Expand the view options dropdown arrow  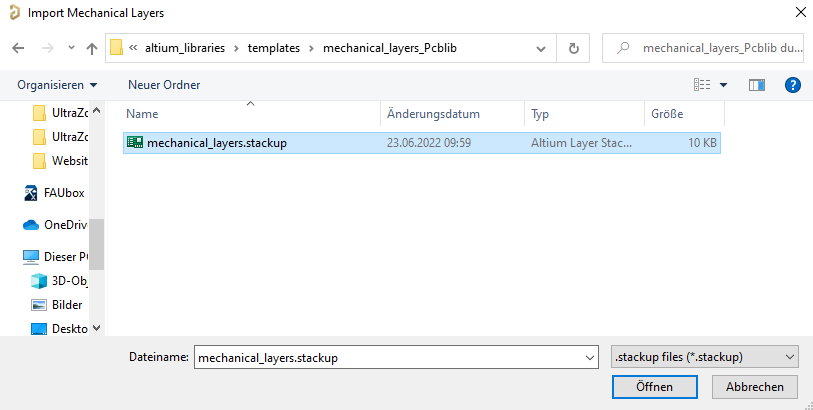point(723,85)
